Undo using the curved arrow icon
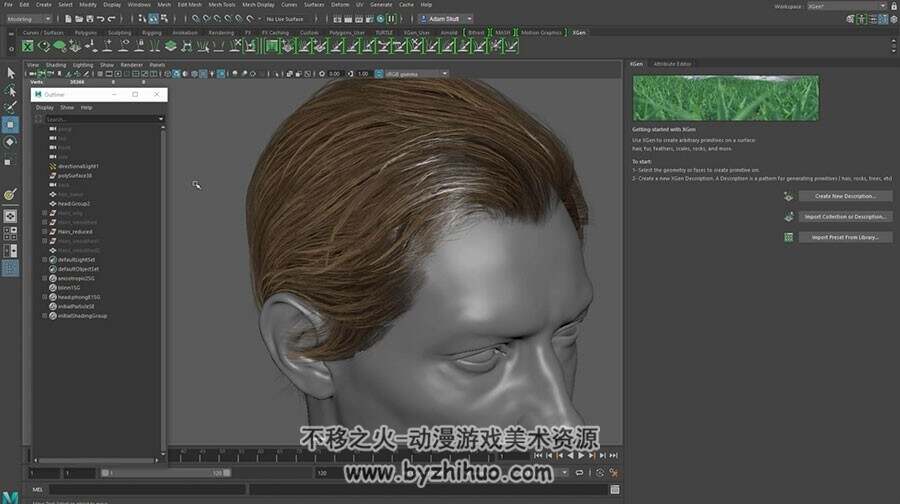The width and height of the screenshot is (900, 504). 100,19
